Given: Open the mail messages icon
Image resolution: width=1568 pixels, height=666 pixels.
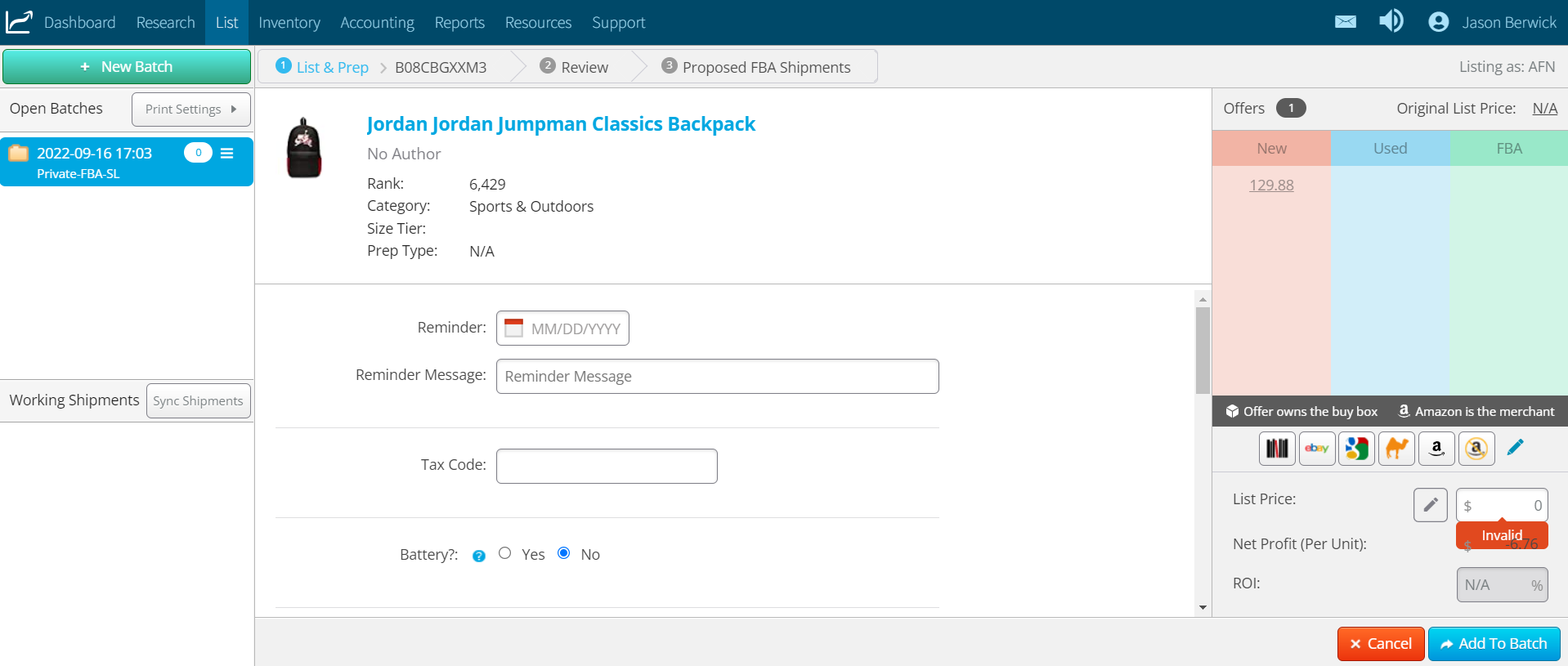Looking at the screenshot, I should [x=1346, y=22].
